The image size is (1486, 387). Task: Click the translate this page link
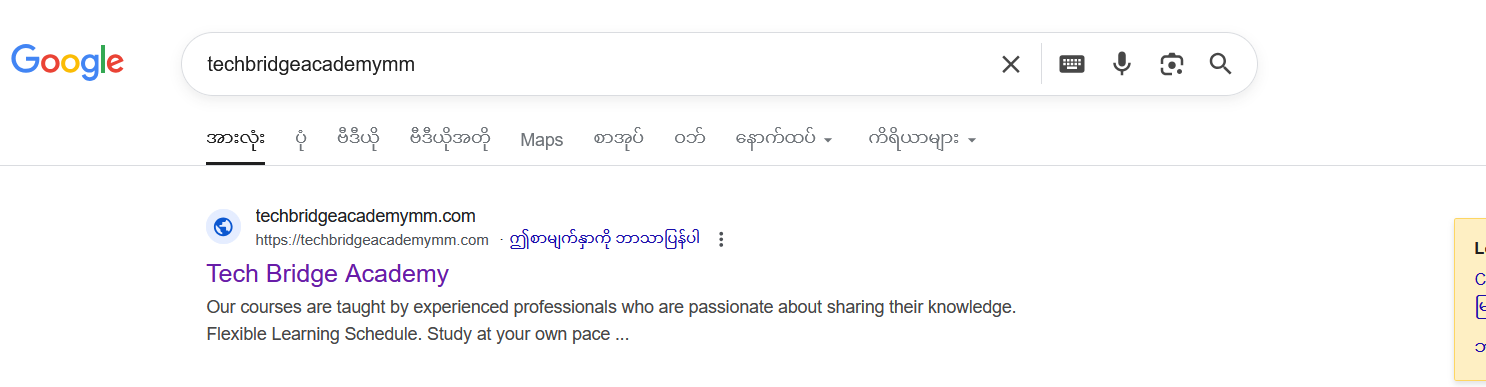point(604,239)
